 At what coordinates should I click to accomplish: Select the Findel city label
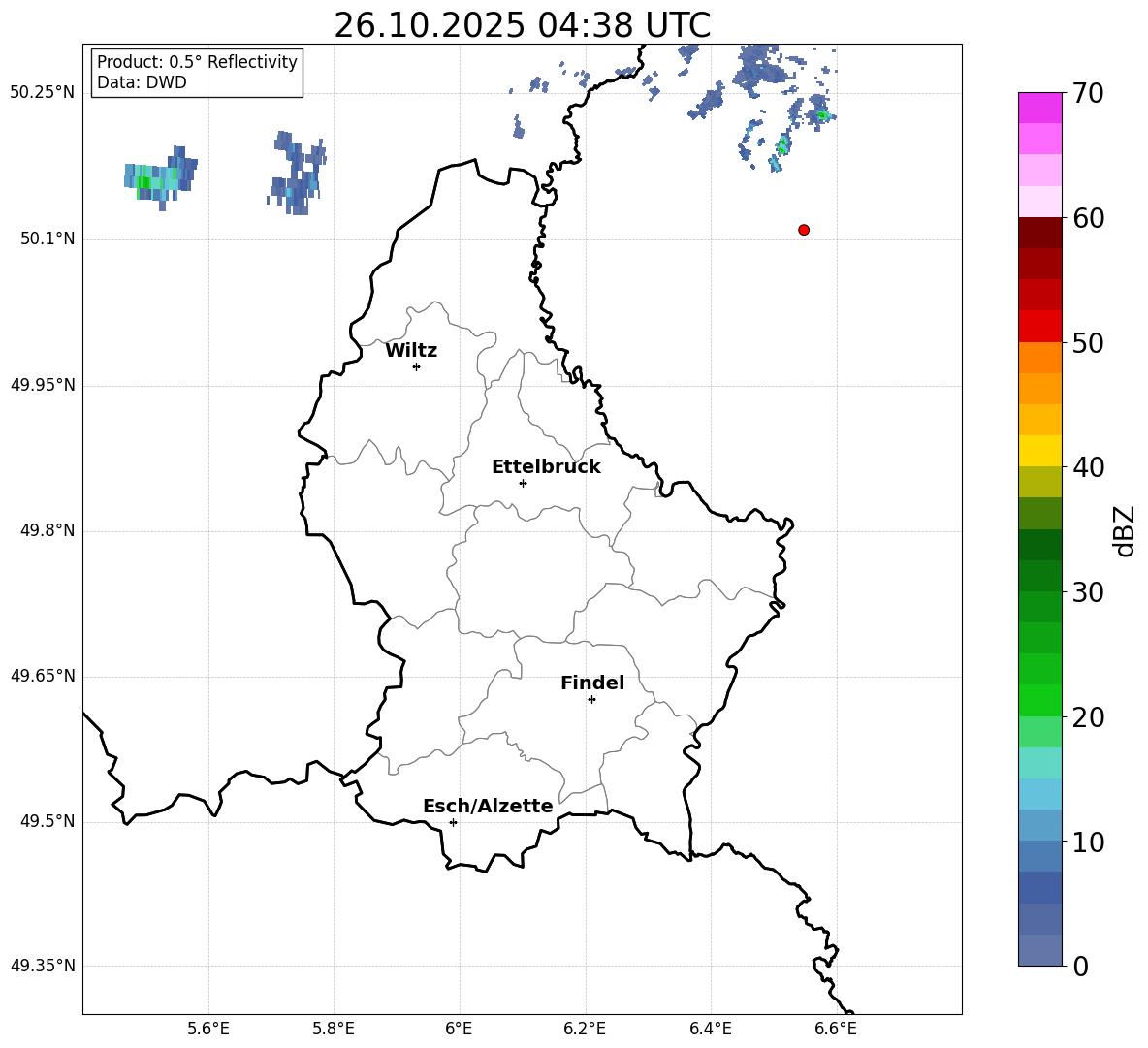pyautogui.click(x=592, y=683)
